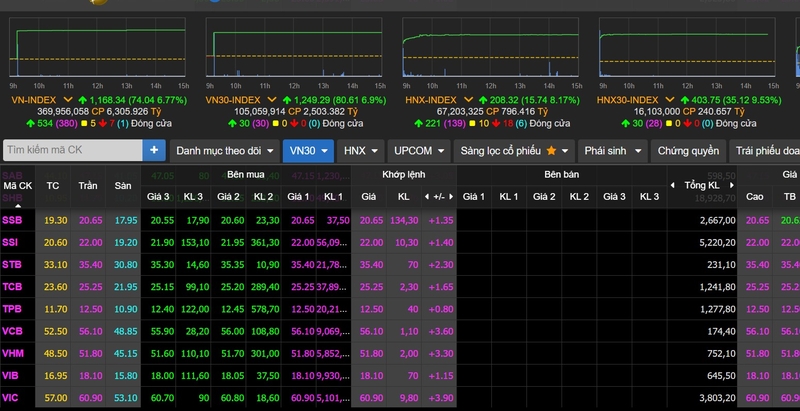800x411 pixels.
Task: Click the 'Sàn' floor column header
Action: point(123,186)
